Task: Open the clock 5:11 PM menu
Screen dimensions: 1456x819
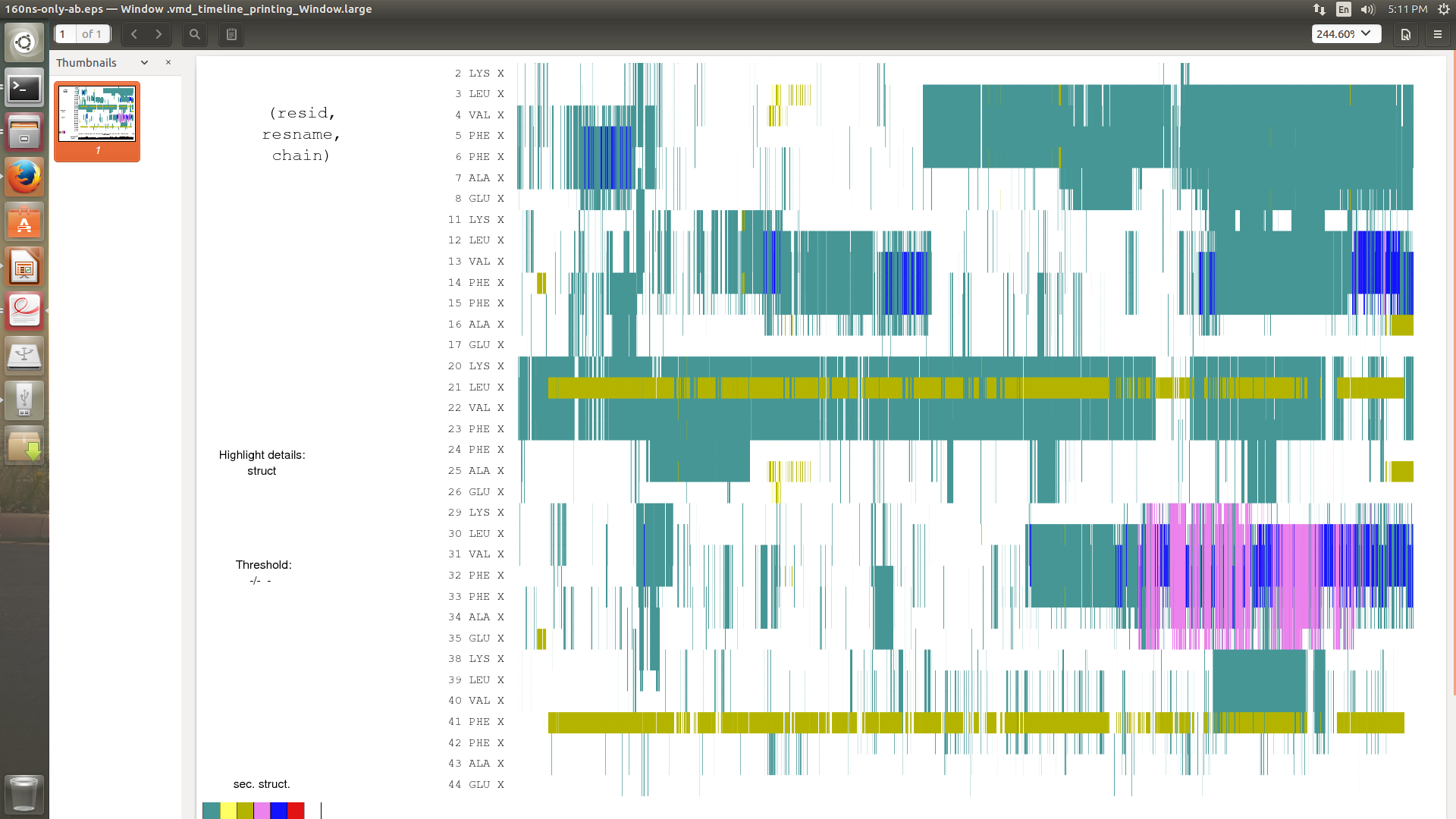Action: click(1407, 9)
